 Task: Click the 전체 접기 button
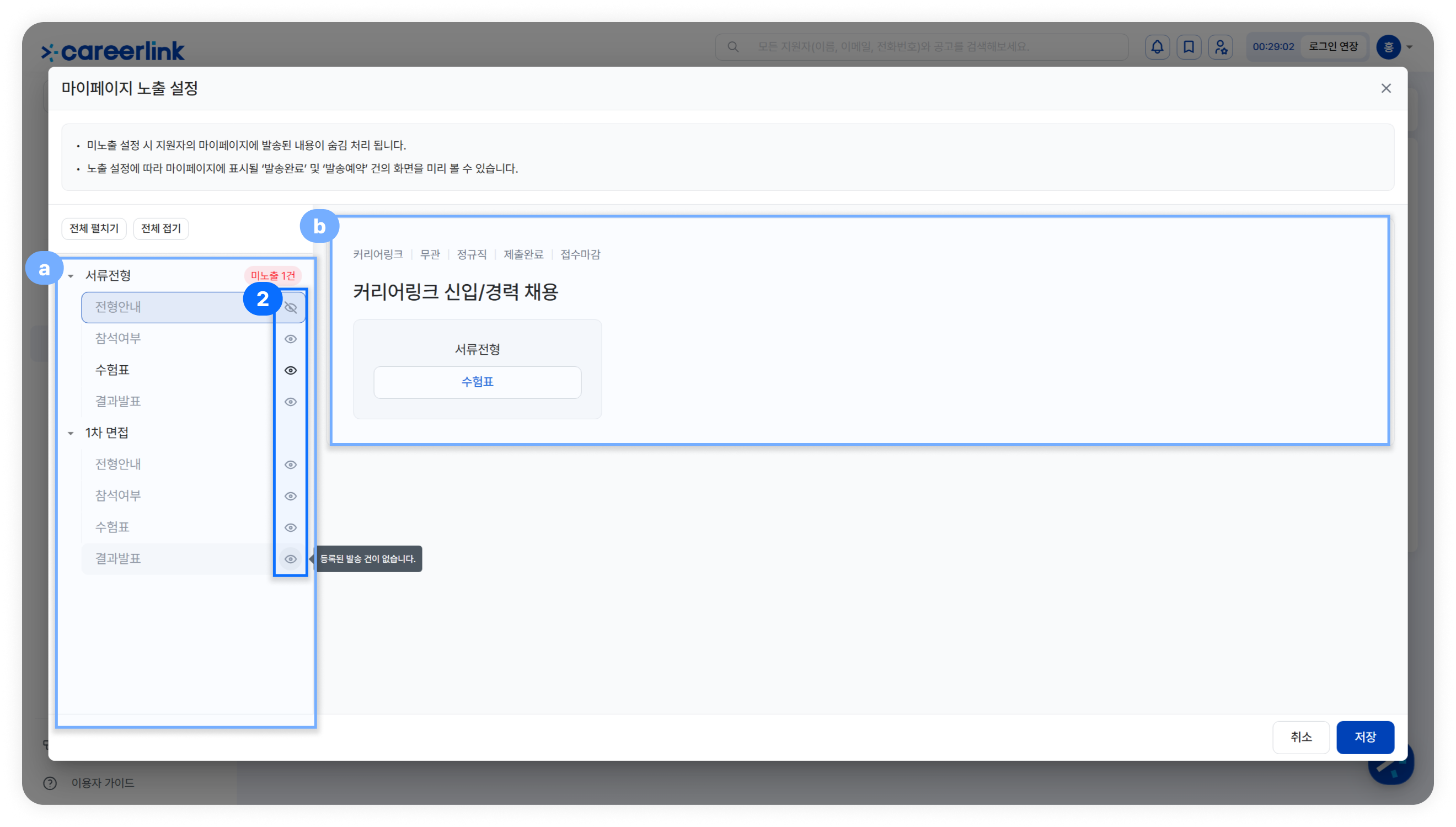160,228
